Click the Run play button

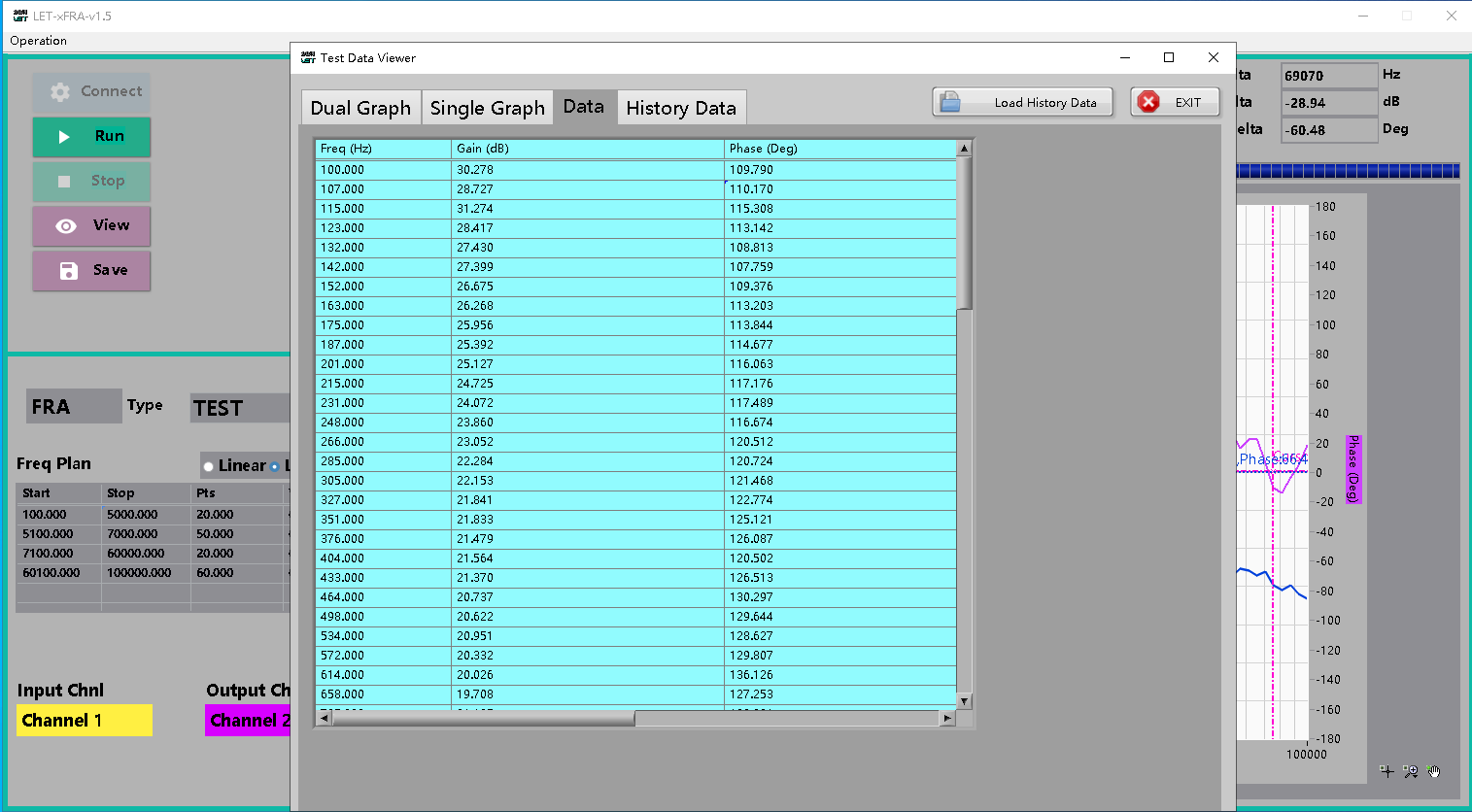point(91,137)
